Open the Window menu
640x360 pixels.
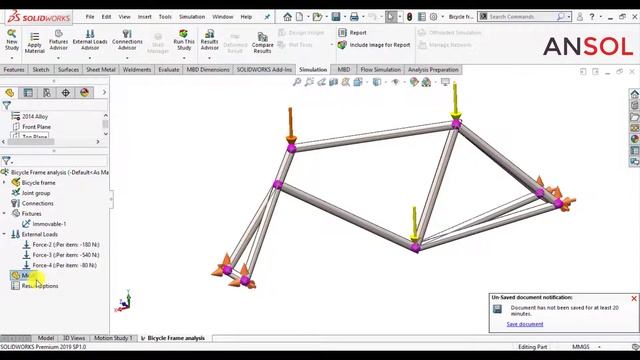pyautogui.click(x=222, y=17)
